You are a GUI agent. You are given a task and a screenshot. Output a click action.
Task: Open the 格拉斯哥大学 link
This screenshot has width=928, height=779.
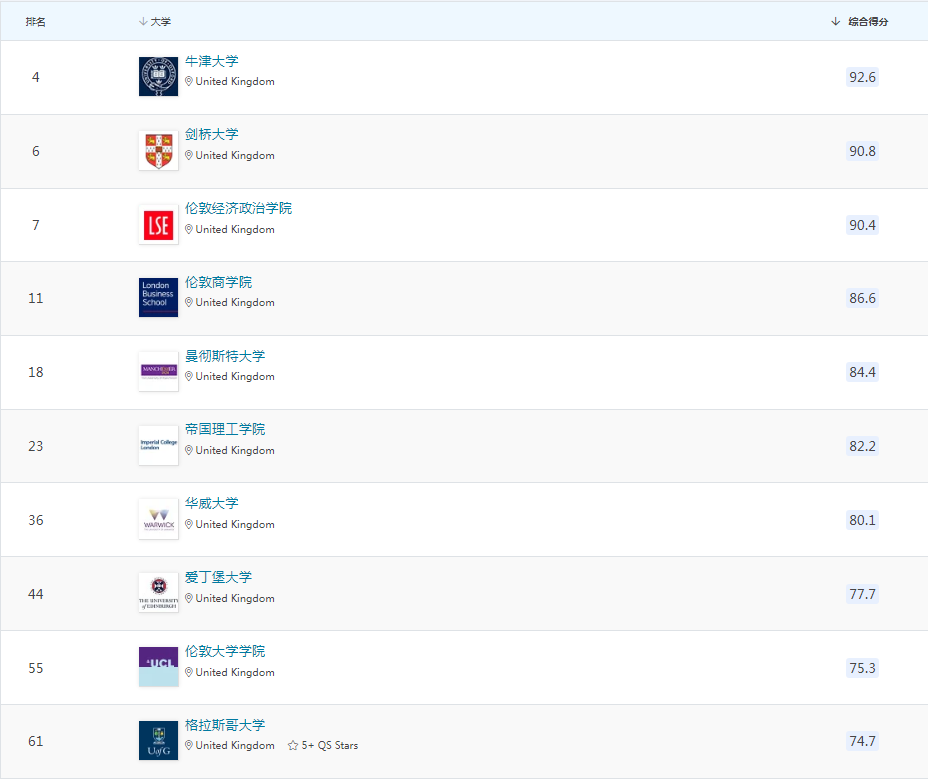(225, 725)
